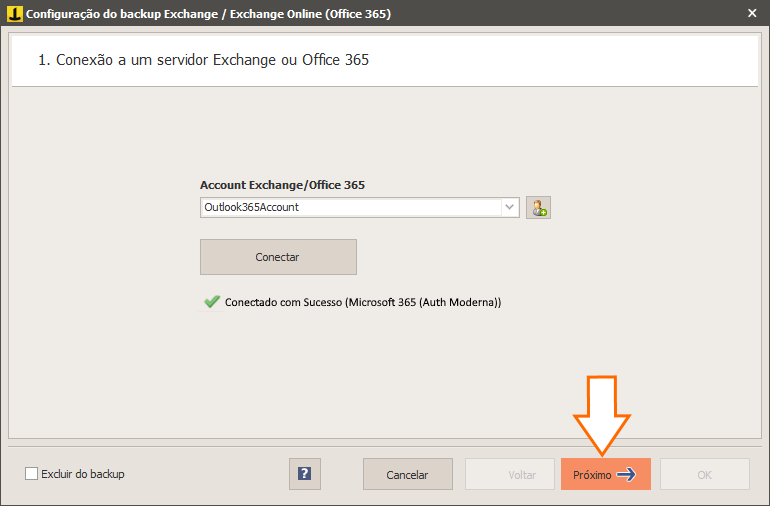Click the 'Excluir do backup' label text
Image resolution: width=770 pixels, height=506 pixels.
pos(83,474)
